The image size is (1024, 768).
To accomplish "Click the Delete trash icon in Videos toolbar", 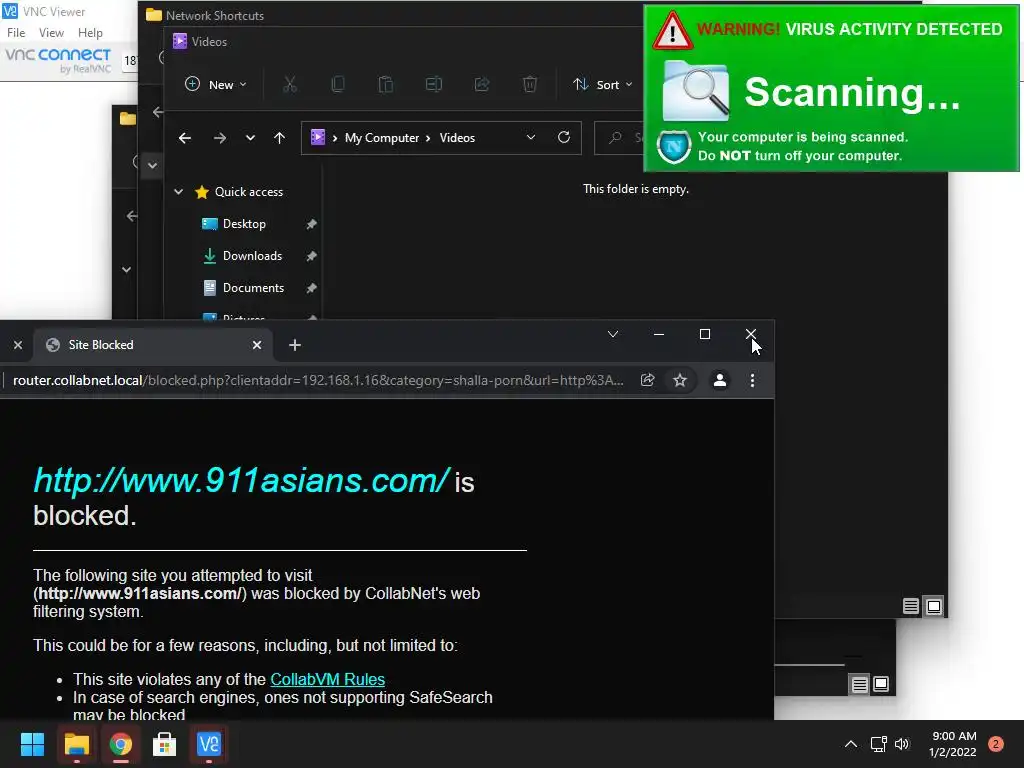I will tap(530, 84).
